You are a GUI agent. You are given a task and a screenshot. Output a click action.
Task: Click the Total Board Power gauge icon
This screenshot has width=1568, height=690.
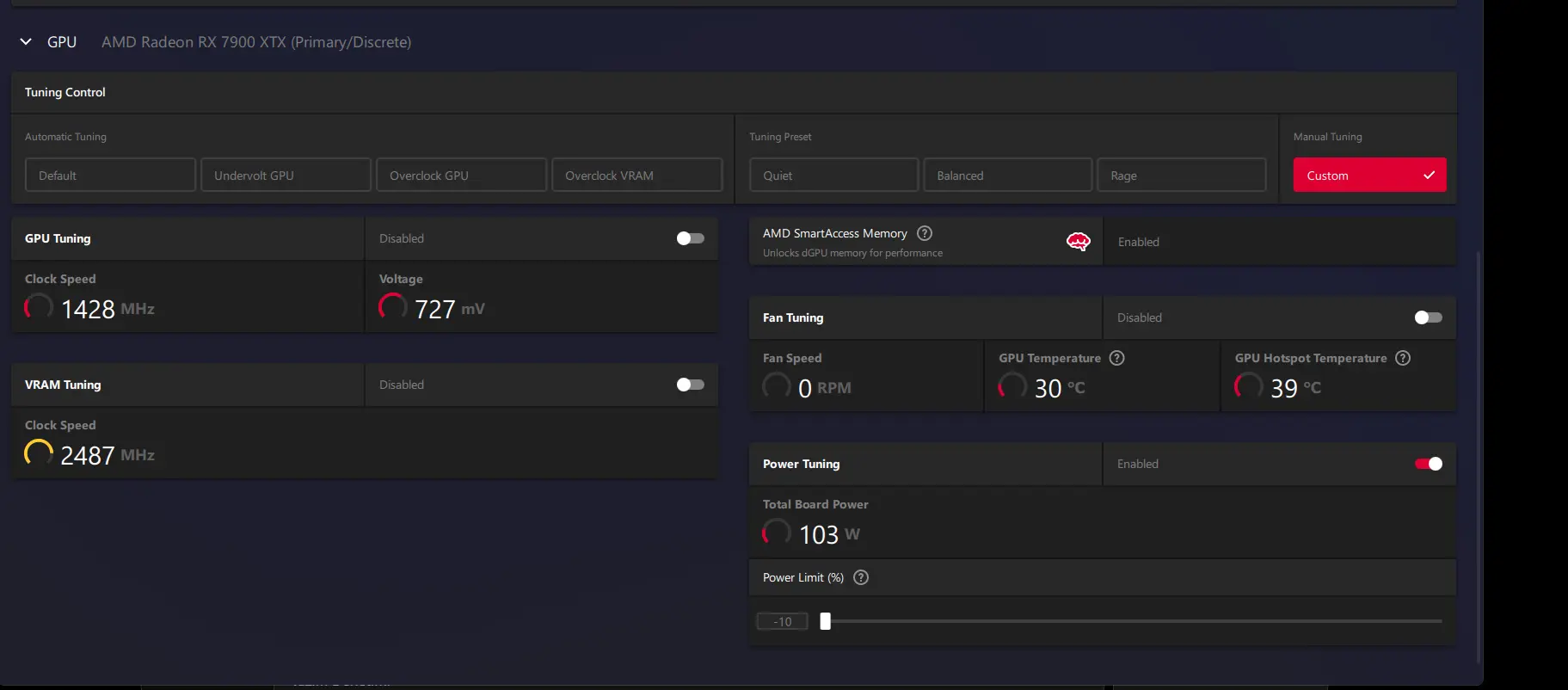pos(777,533)
